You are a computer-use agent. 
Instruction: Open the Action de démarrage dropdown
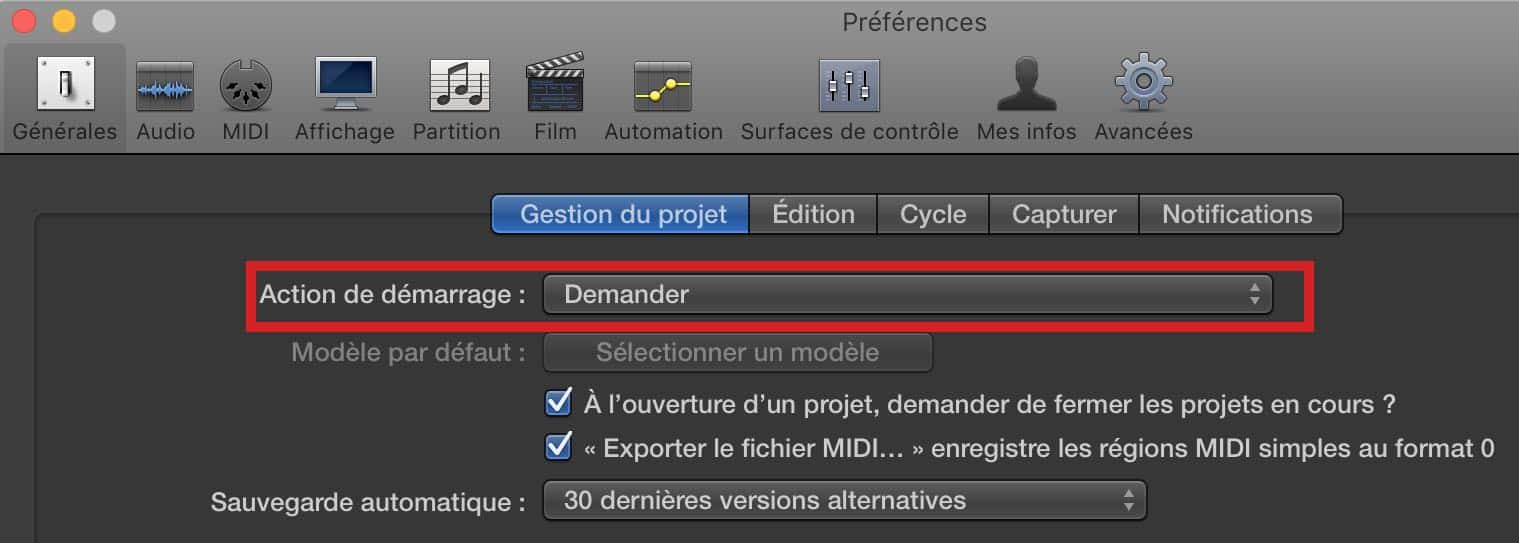pos(907,294)
